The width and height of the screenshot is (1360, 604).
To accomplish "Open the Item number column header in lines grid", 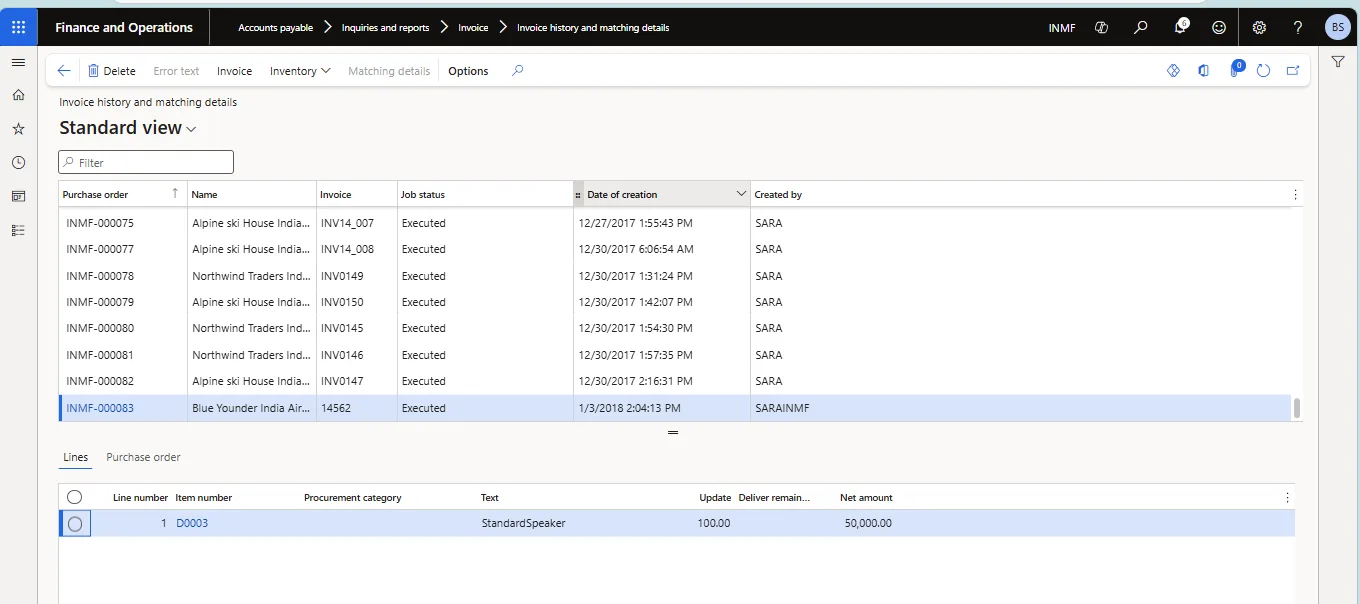I will pyautogui.click(x=204, y=497).
